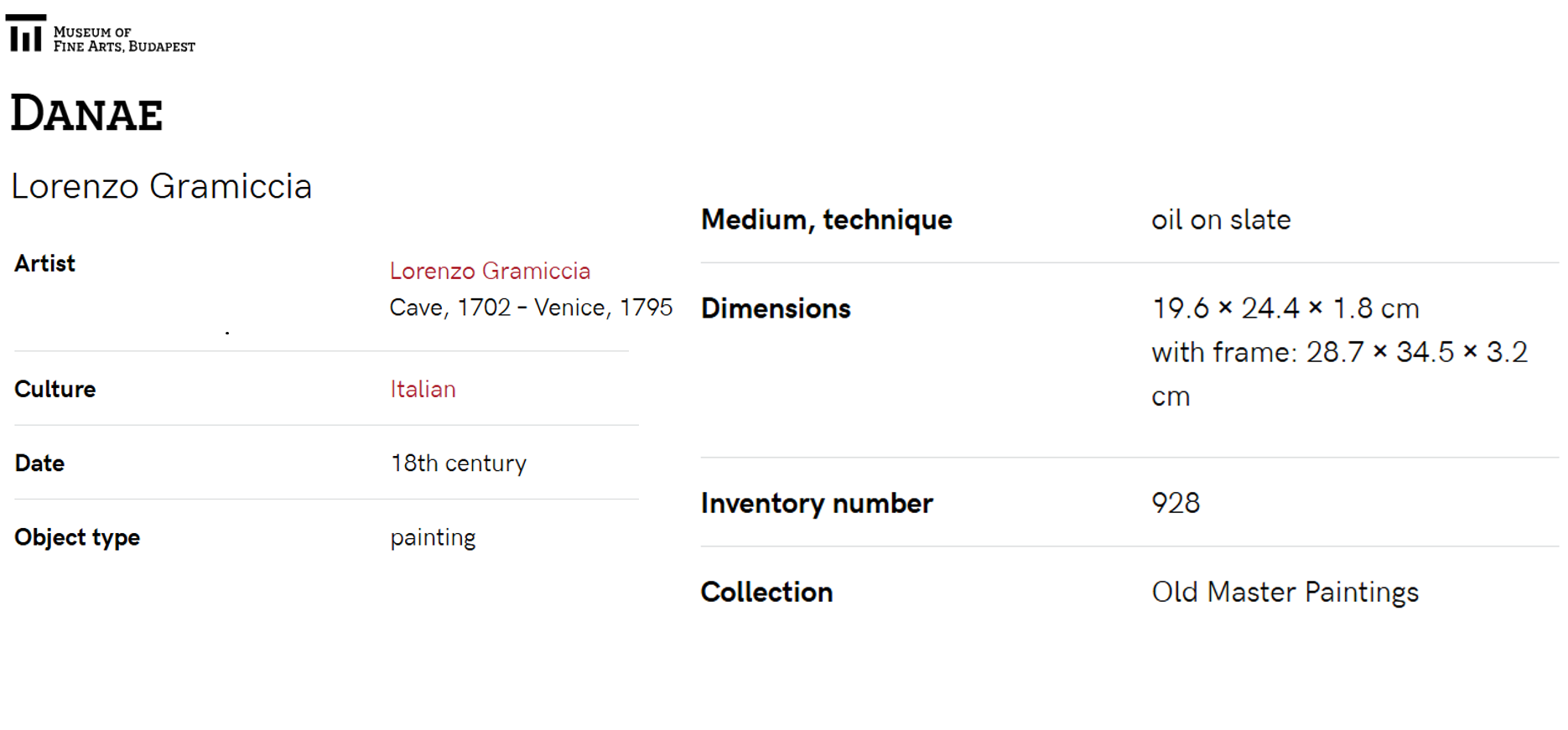Select the Object type label
1568x730 pixels.
pyautogui.click(x=77, y=537)
